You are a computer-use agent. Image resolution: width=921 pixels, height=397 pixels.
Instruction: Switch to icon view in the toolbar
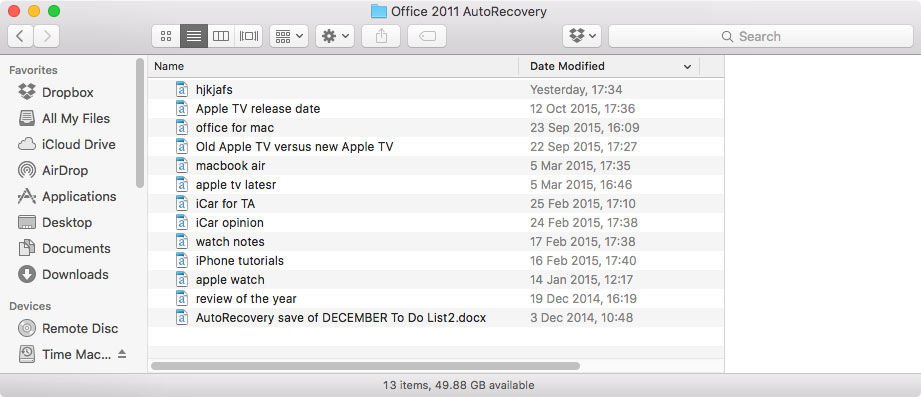pyautogui.click(x=166, y=36)
